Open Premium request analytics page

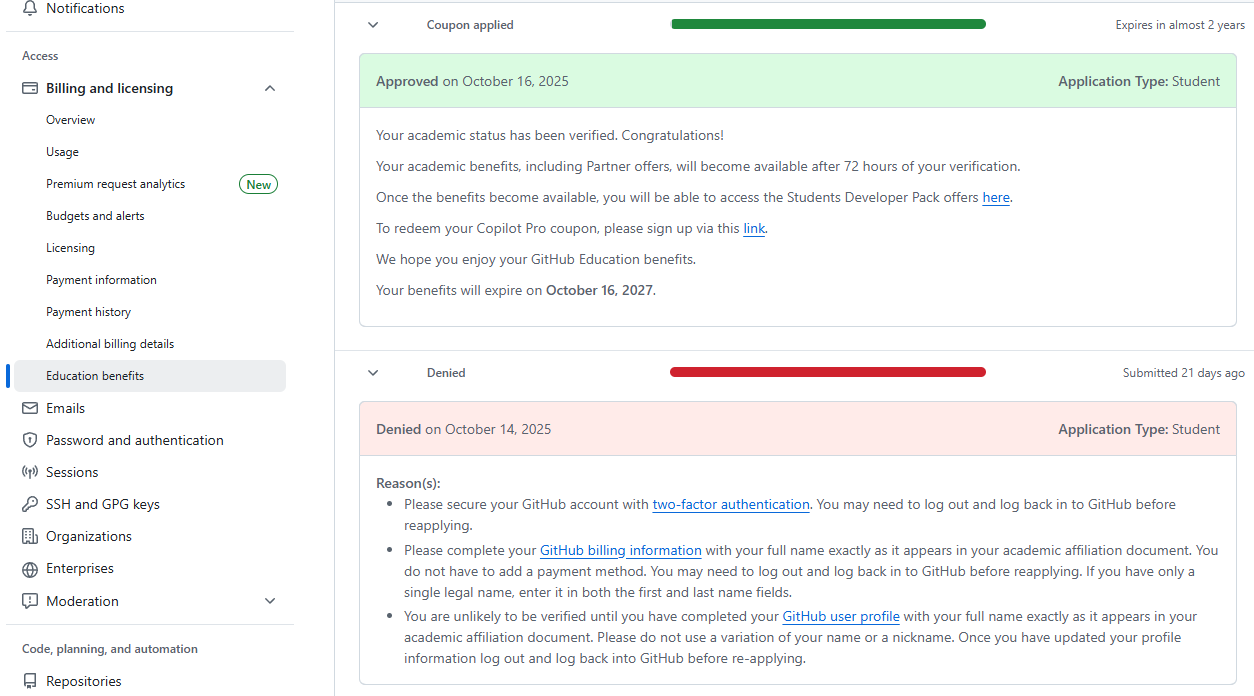[x=115, y=184]
